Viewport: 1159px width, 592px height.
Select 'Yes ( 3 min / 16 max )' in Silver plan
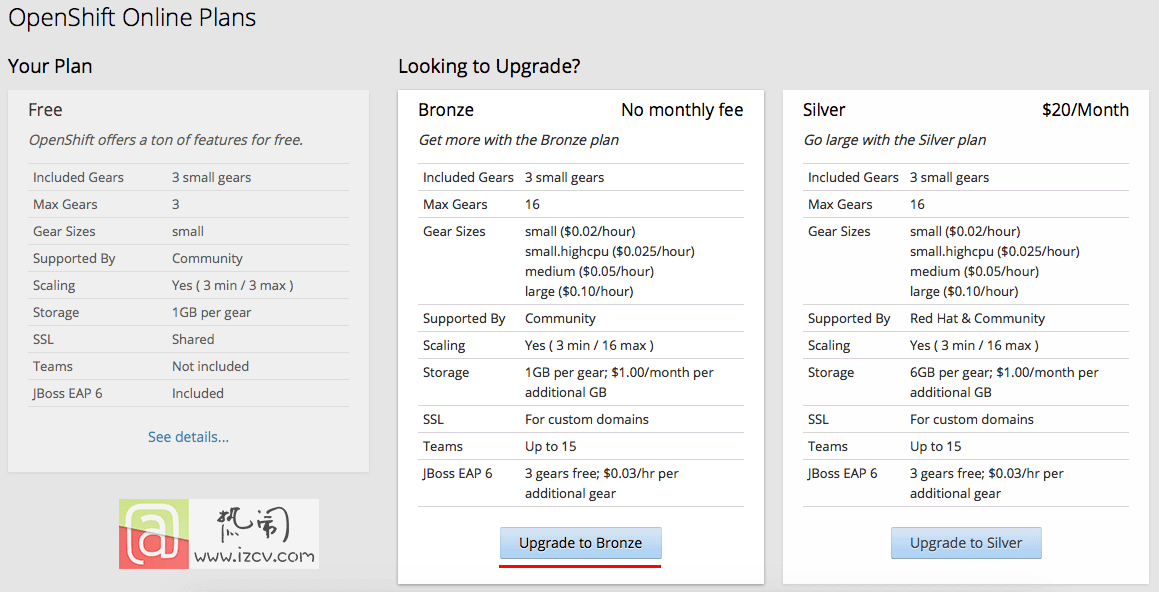(974, 345)
